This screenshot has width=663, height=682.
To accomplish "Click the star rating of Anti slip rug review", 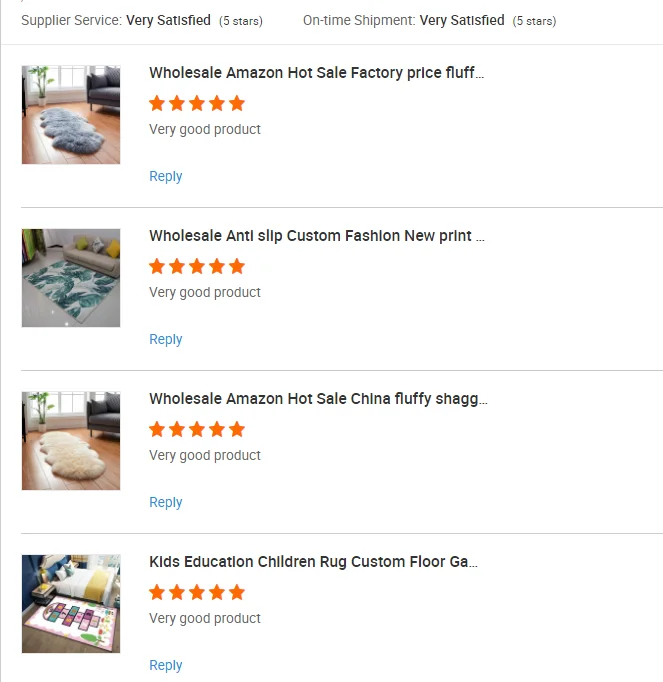I will click(197, 266).
